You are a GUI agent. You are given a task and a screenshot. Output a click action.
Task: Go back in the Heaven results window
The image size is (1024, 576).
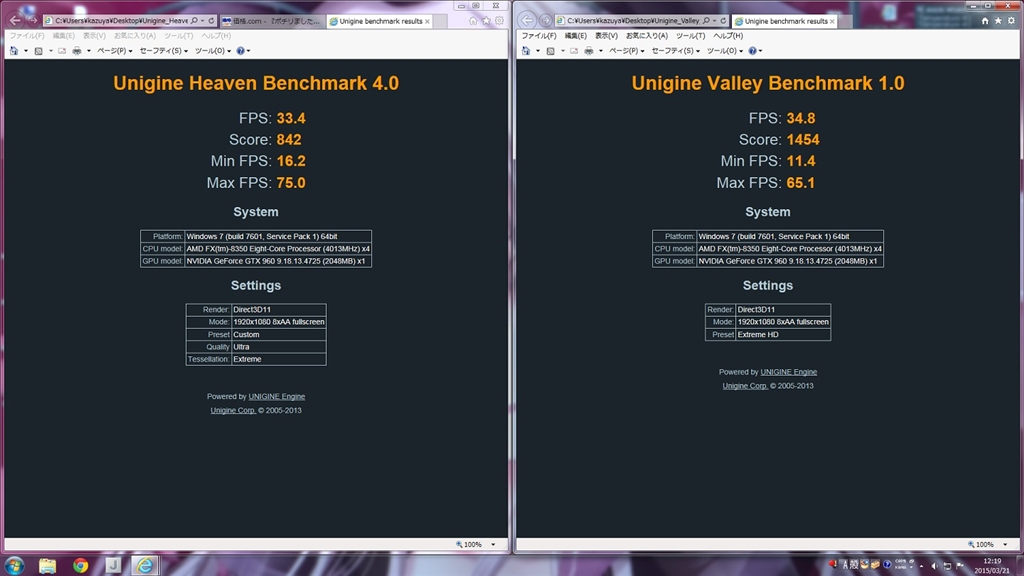click(15, 20)
